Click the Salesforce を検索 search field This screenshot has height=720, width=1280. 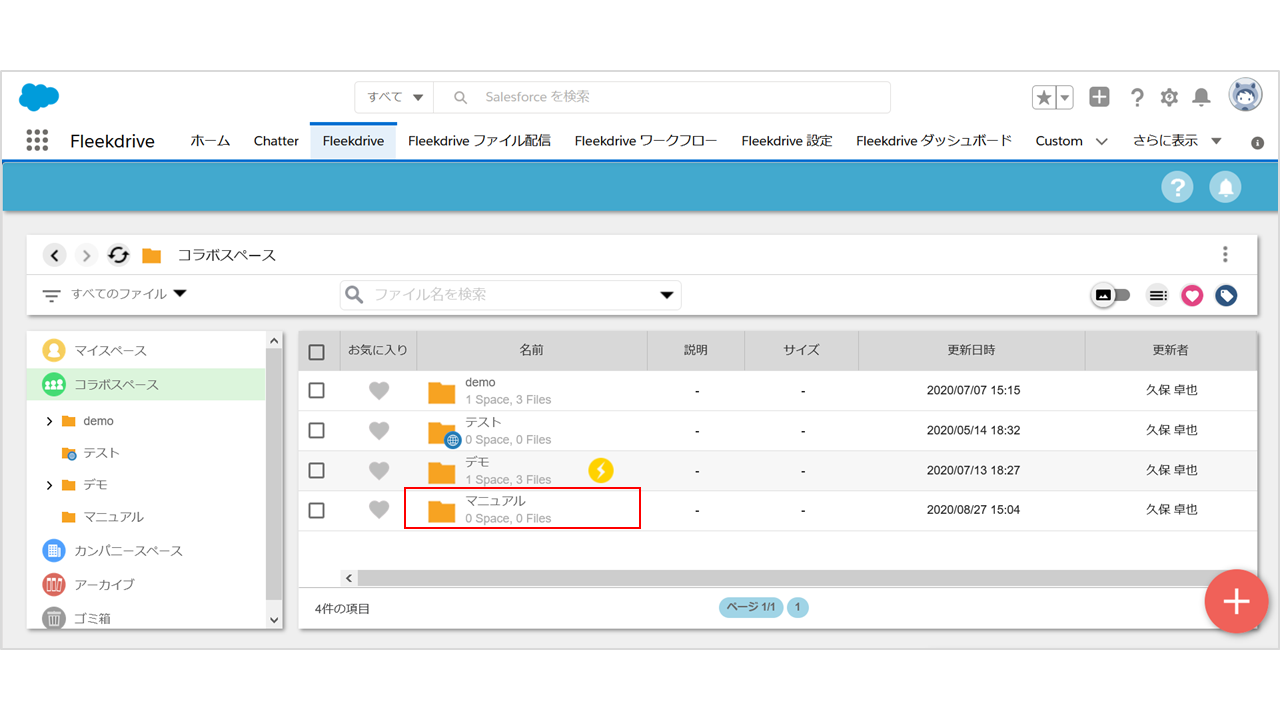pyautogui.click(x=662, y=97)
